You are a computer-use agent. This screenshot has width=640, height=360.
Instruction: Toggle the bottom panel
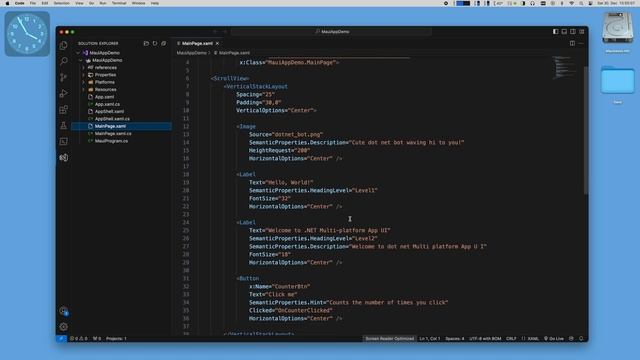point(564,31)
